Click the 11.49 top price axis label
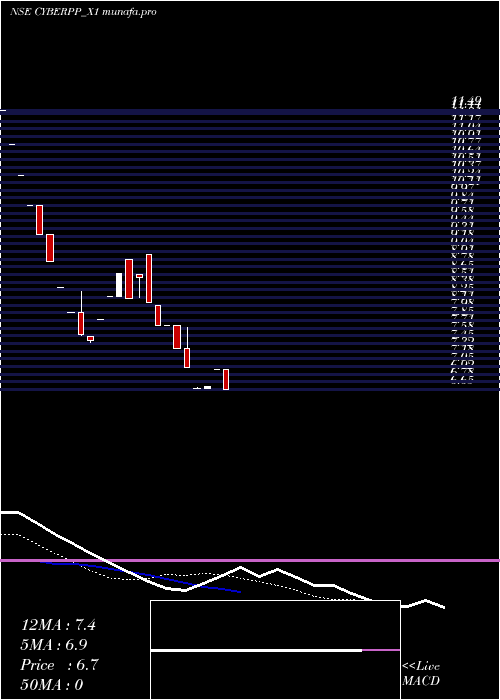Screen dimensions: 500x700 click(x=466, y=100)
